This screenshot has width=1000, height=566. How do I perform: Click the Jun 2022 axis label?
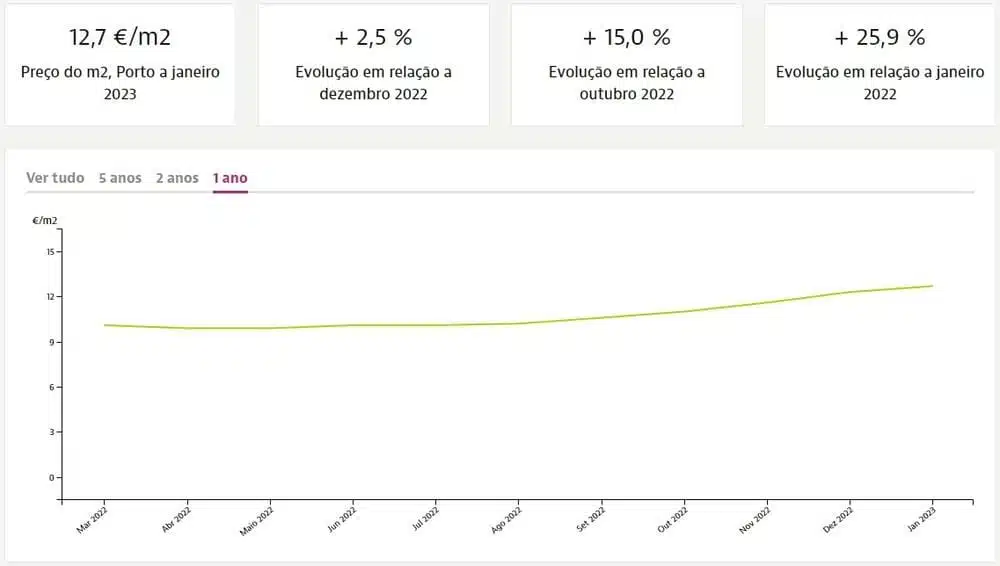342,522
